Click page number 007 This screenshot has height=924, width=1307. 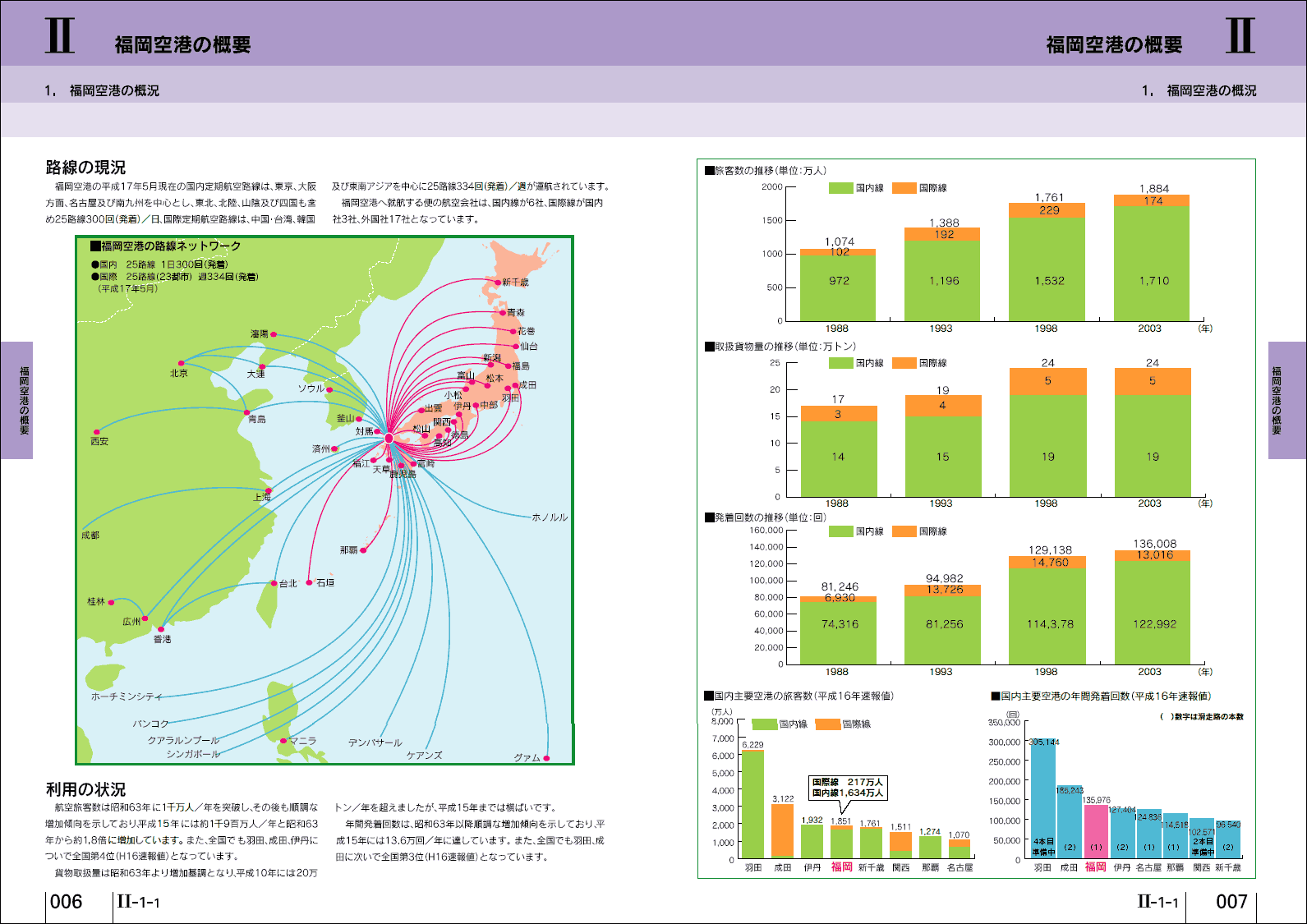point(1231,902)
